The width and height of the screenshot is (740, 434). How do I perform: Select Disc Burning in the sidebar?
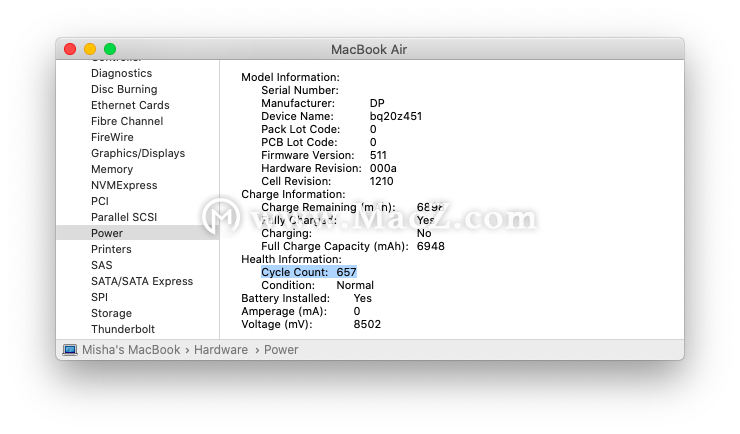click(124, 89)
